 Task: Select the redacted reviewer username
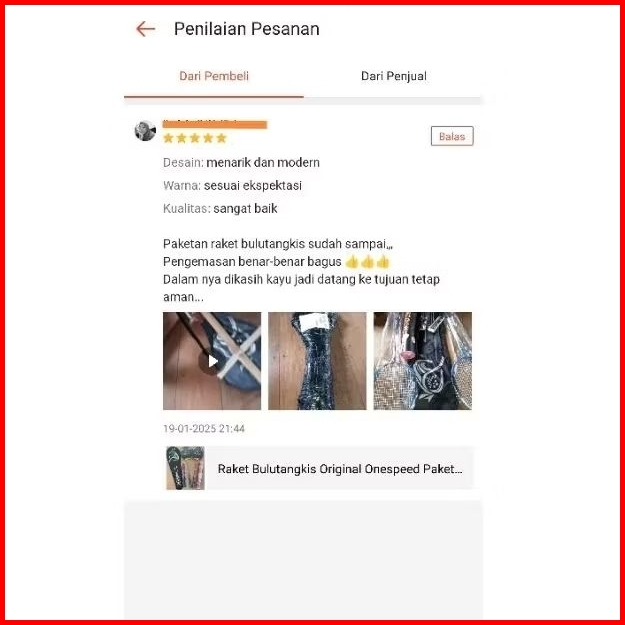214,124
